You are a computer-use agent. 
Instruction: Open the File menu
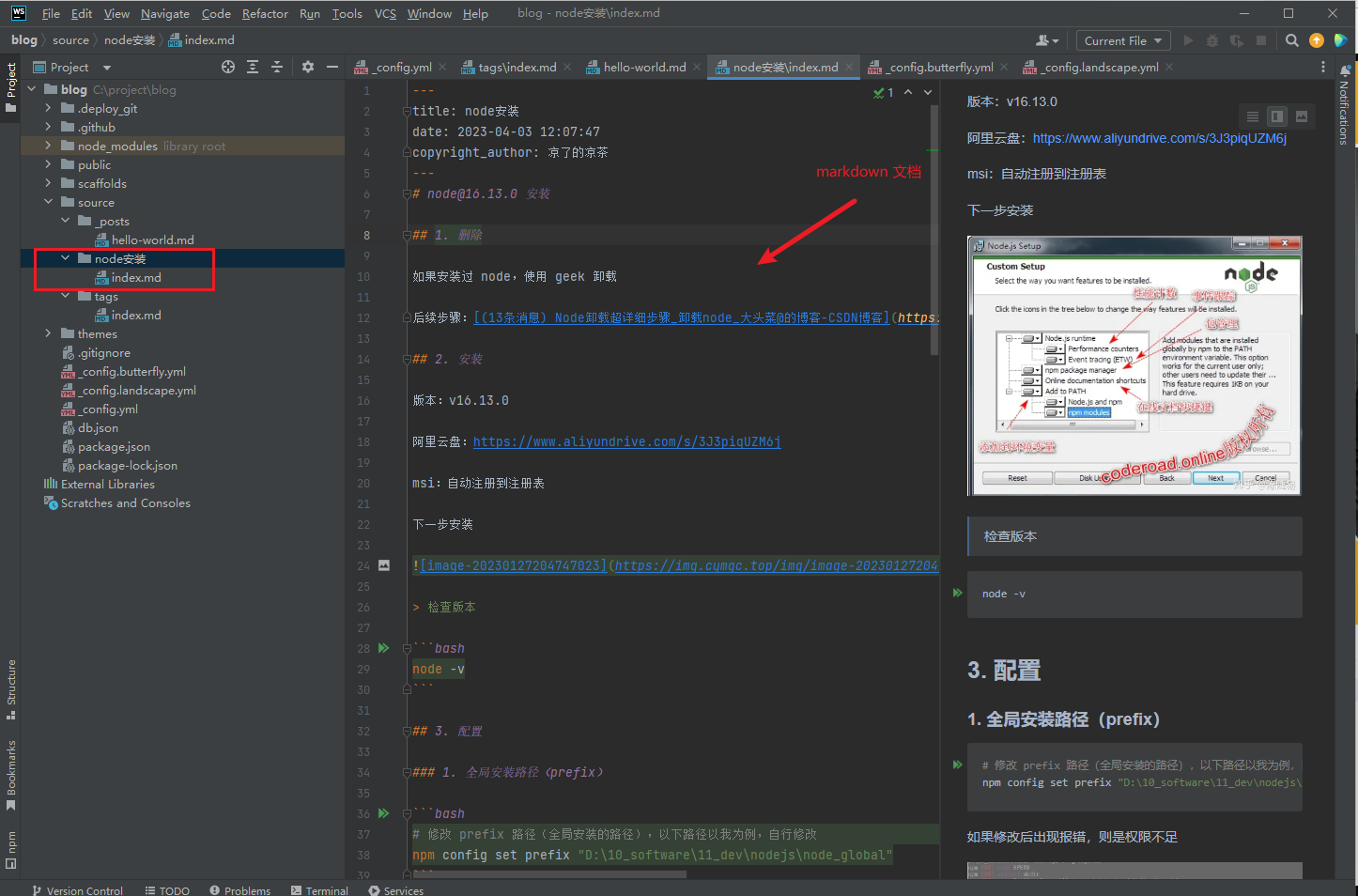click(x=51, y=13)
